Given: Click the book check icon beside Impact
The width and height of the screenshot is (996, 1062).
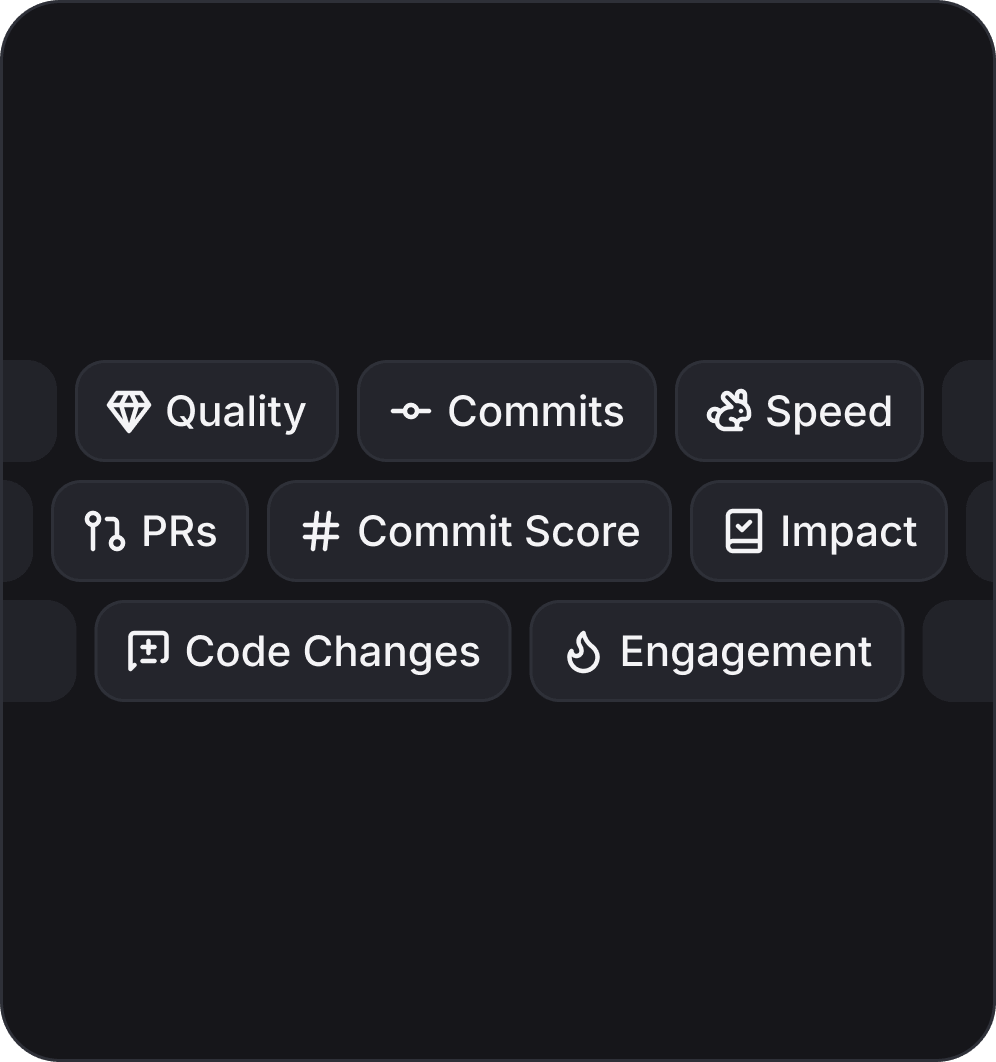Looking at the screenshot, I should (743, 531).
